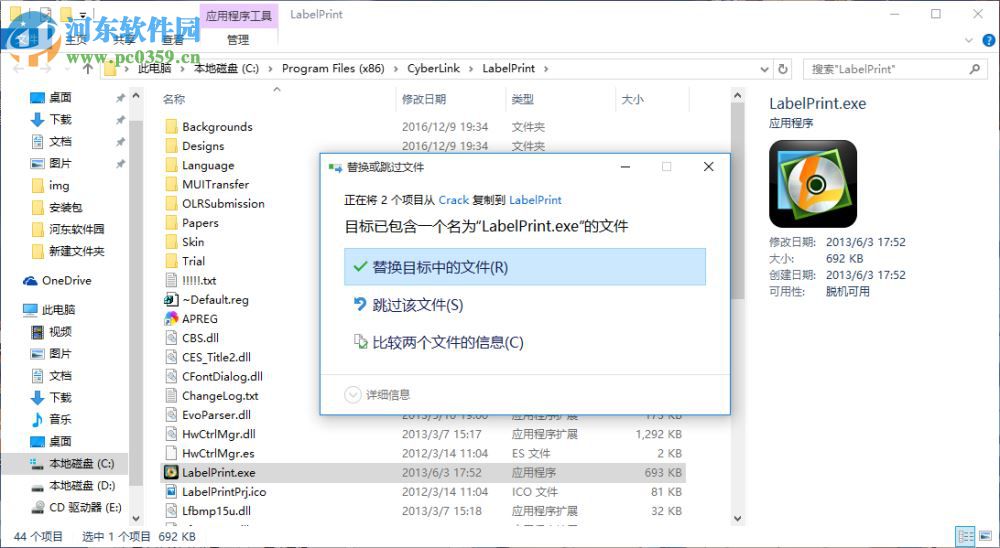This screenshot has width=1000, height=548.
Task: Expand breadcrumb arrow after LabelPrint
Action: click(x=546, y=69)
